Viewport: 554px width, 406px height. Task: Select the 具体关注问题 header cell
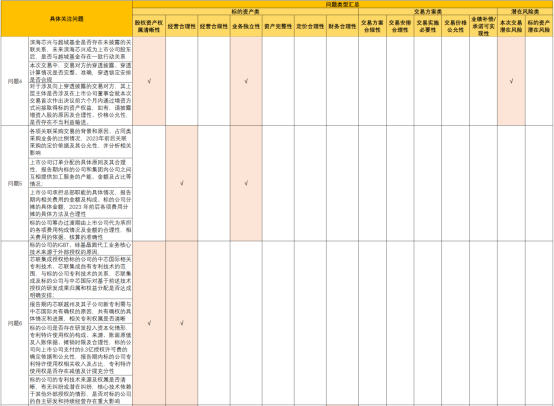pyautogui.click(x=66, y=19)
